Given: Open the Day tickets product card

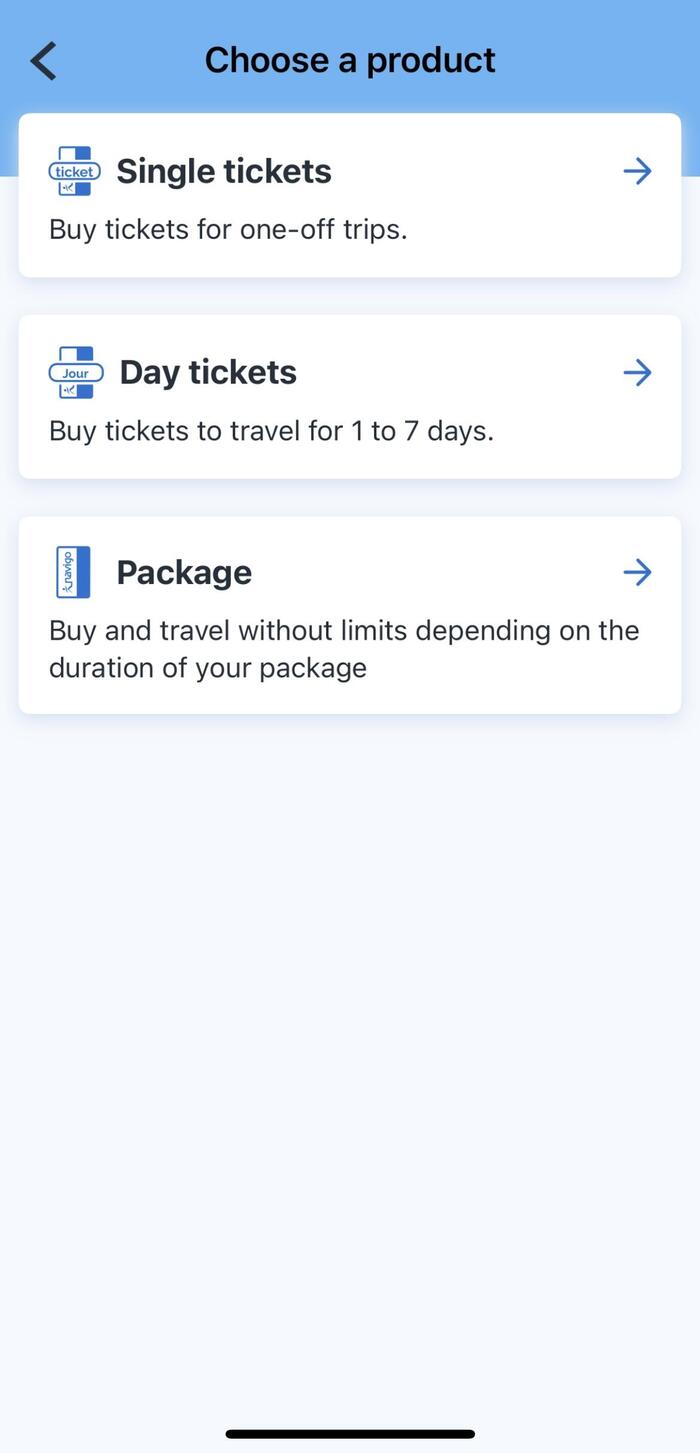Looking at the screenshot, I should 637,373.
